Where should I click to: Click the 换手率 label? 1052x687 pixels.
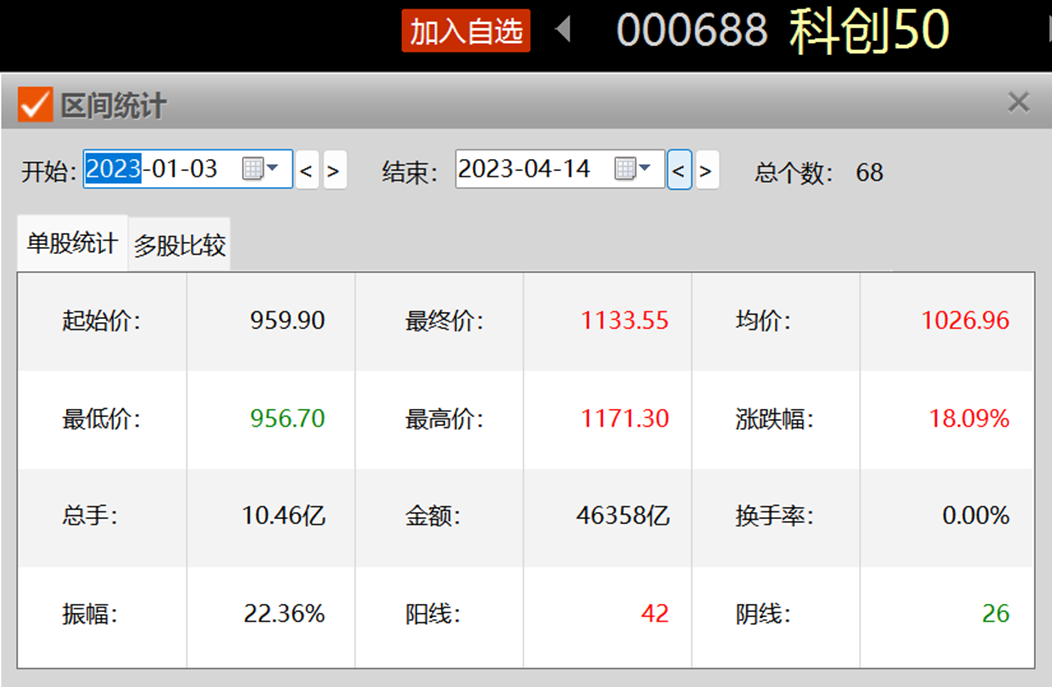[x=774, y=515]
